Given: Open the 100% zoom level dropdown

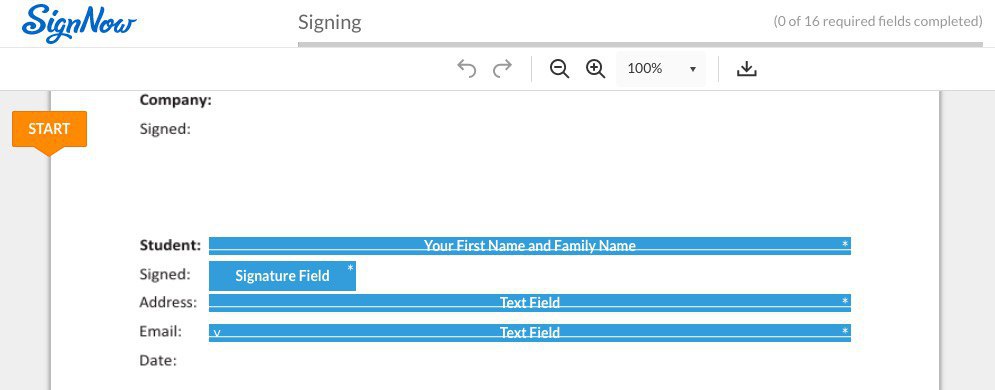Looking at the screenshot, I should [661, 68].
